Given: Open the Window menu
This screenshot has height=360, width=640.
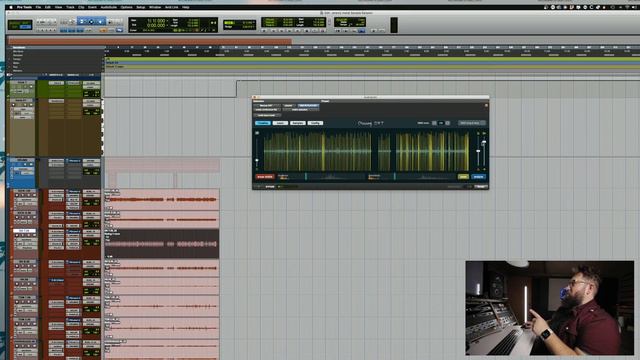Looking at the screenshot, I should point(155,7).
